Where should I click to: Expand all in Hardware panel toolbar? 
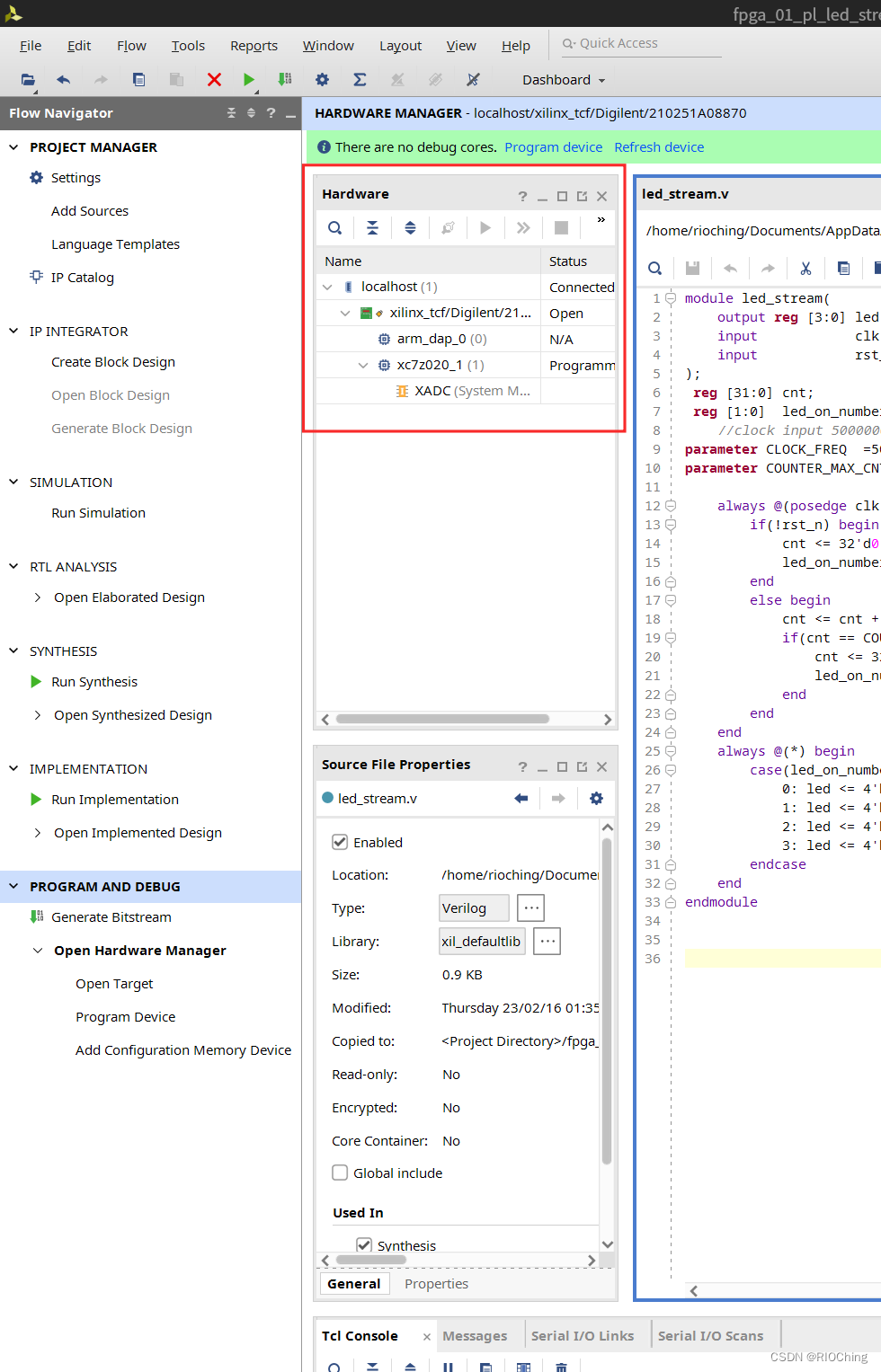(410, 228)
